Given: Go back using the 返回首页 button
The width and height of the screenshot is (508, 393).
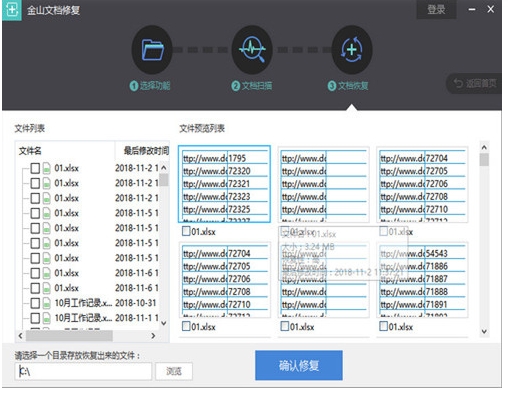Looking at the screenshot, I should coord(474,83).
